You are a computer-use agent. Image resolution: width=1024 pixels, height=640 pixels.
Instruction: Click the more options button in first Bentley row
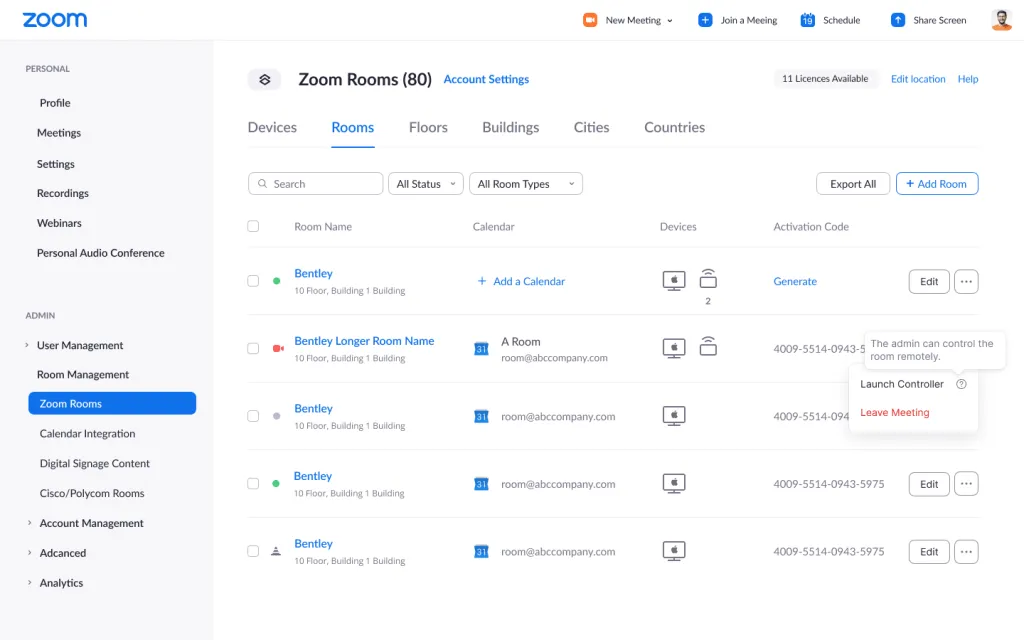click(966, 281)
